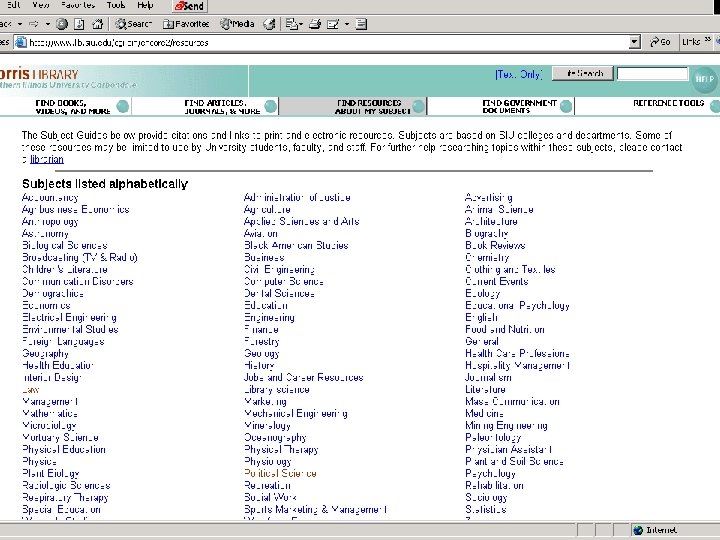Screen dimensions: 720x540
Task: Open the Help menu
Action: (145, 5)
